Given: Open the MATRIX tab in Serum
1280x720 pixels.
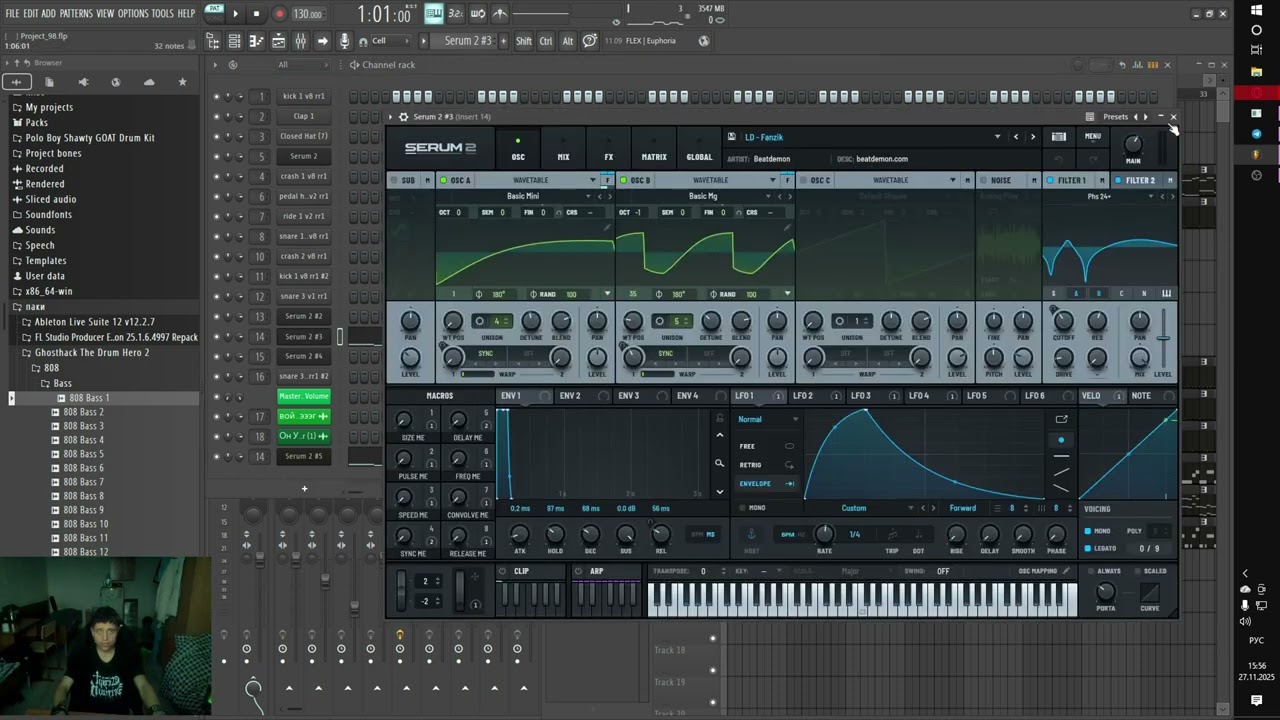Looking at the screenshot, I should click(x=654, y=150).
